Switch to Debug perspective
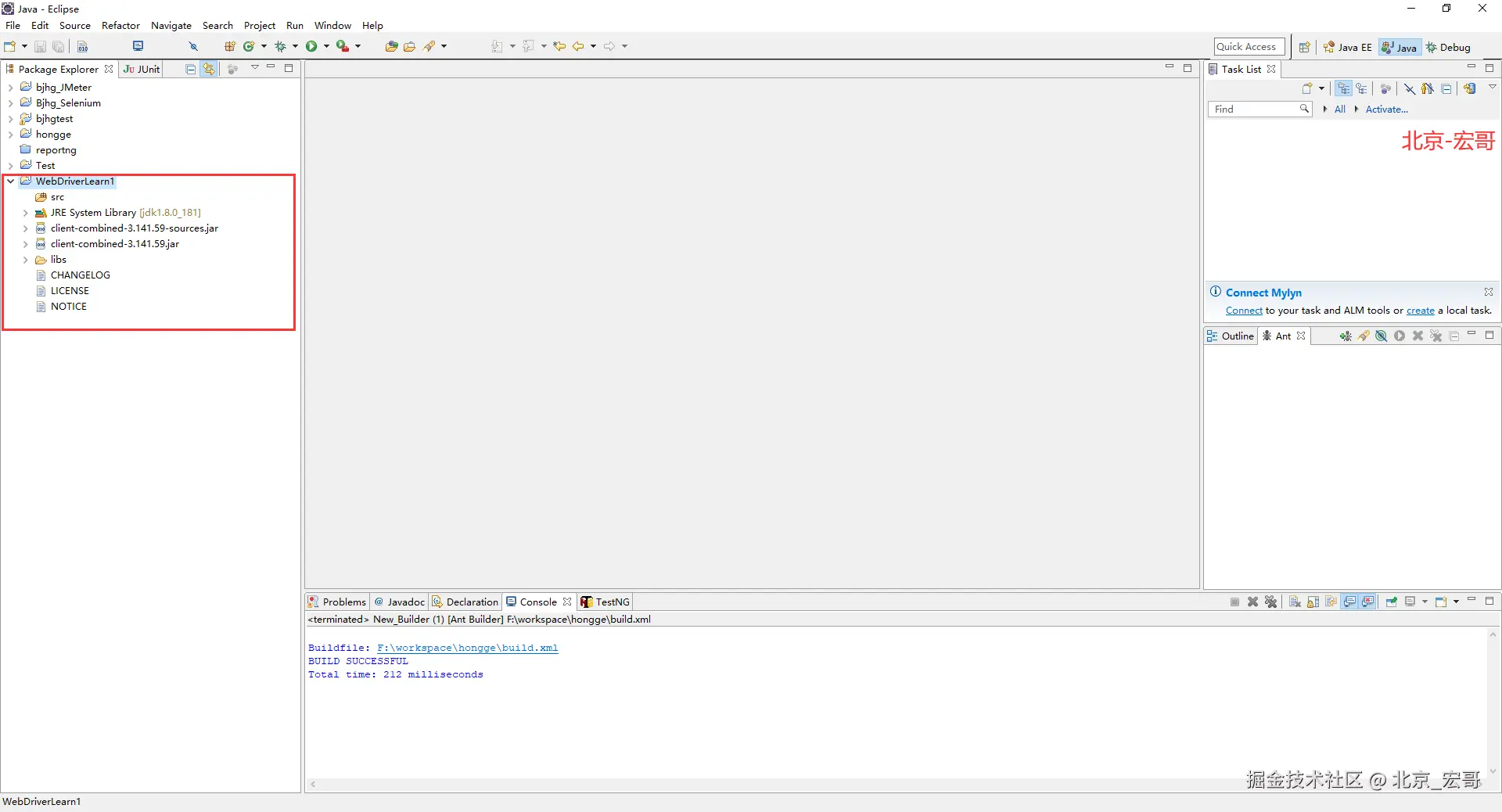 (x=1448, y=47)
